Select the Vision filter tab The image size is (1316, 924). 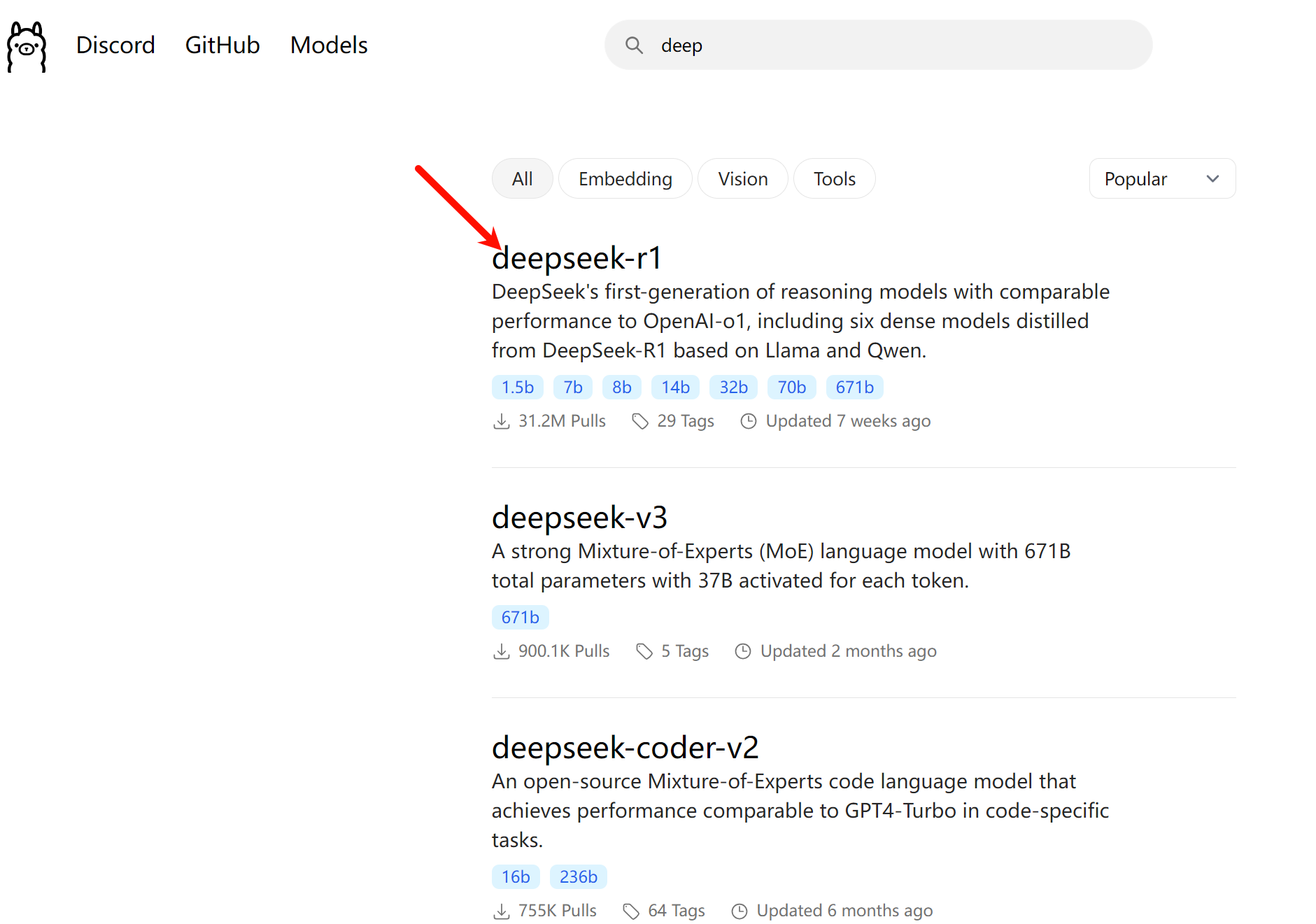coord(743,179)
